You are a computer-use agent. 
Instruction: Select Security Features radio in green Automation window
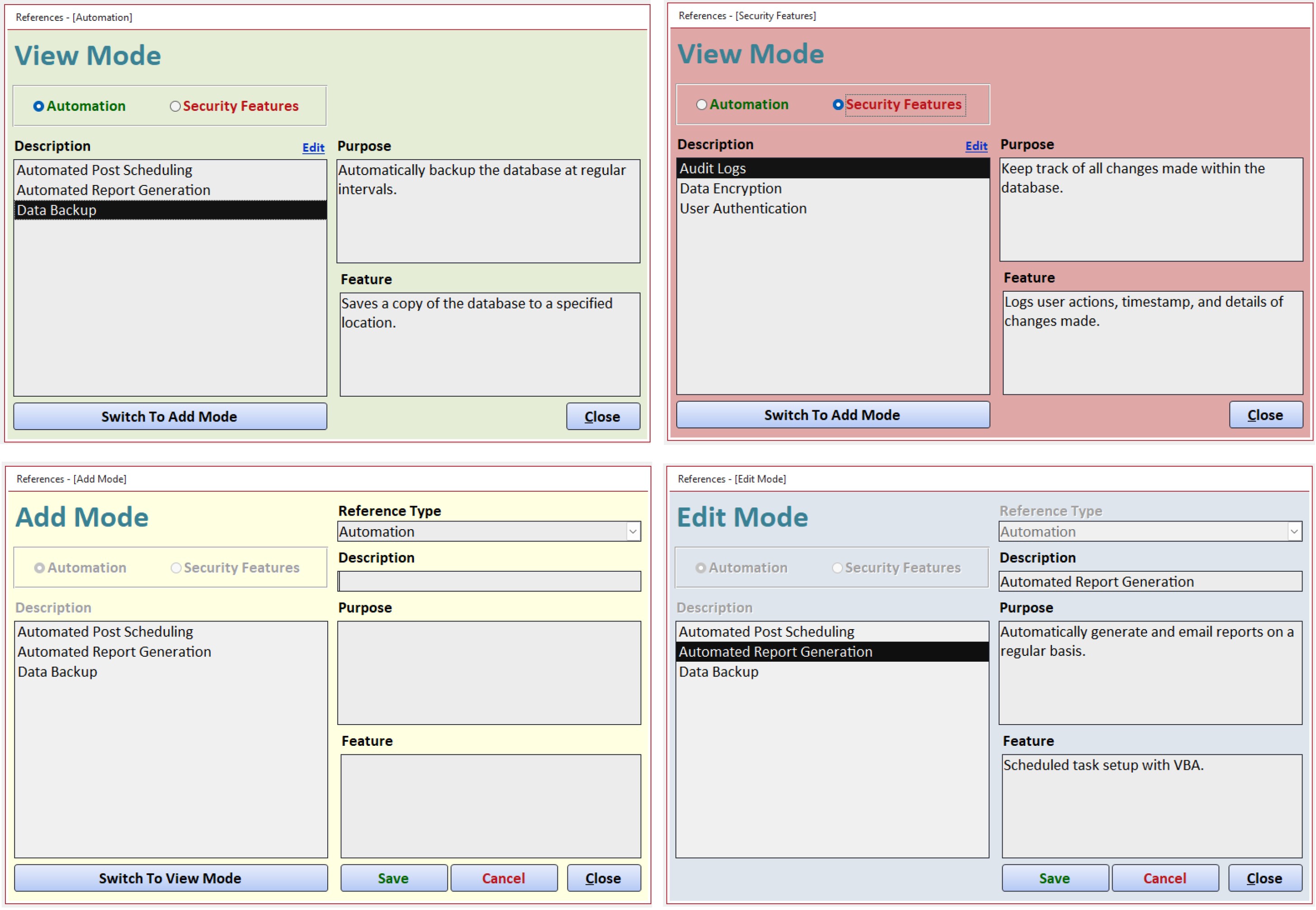[175, 106]
